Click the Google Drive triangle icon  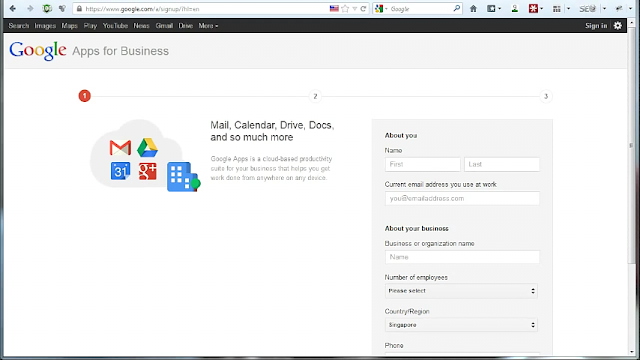tap(147, 148)
